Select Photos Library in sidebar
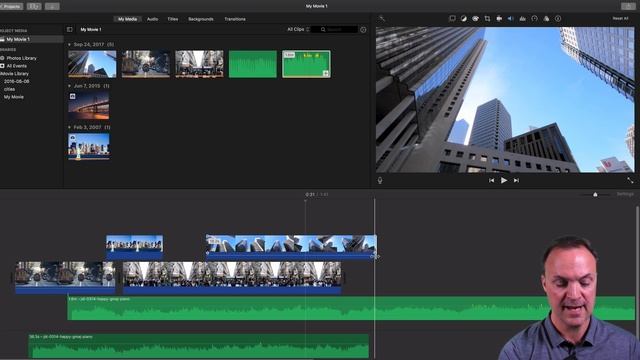 point(21,58)
